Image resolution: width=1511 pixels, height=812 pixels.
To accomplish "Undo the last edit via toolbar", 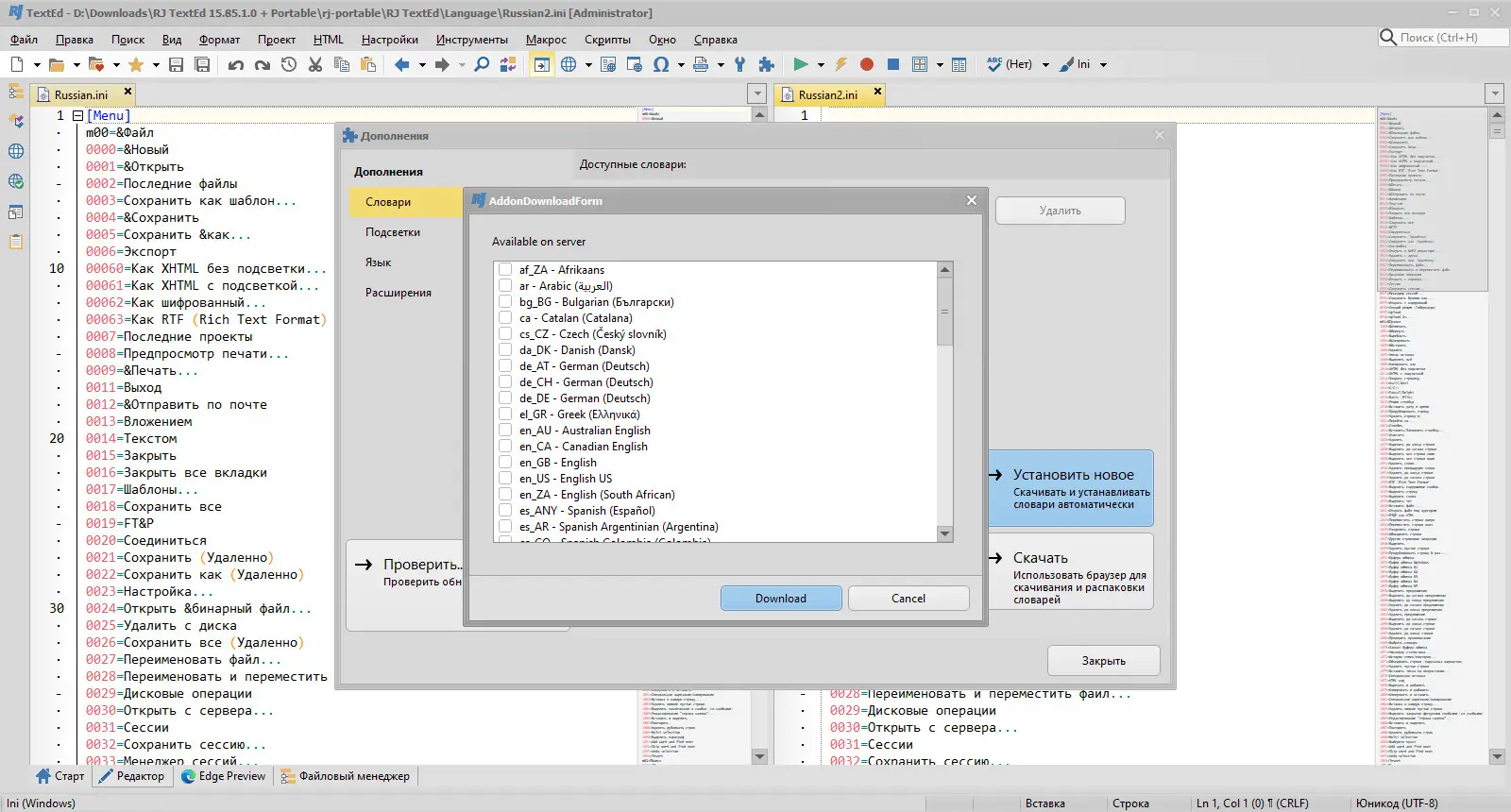I will coord(236,64).
